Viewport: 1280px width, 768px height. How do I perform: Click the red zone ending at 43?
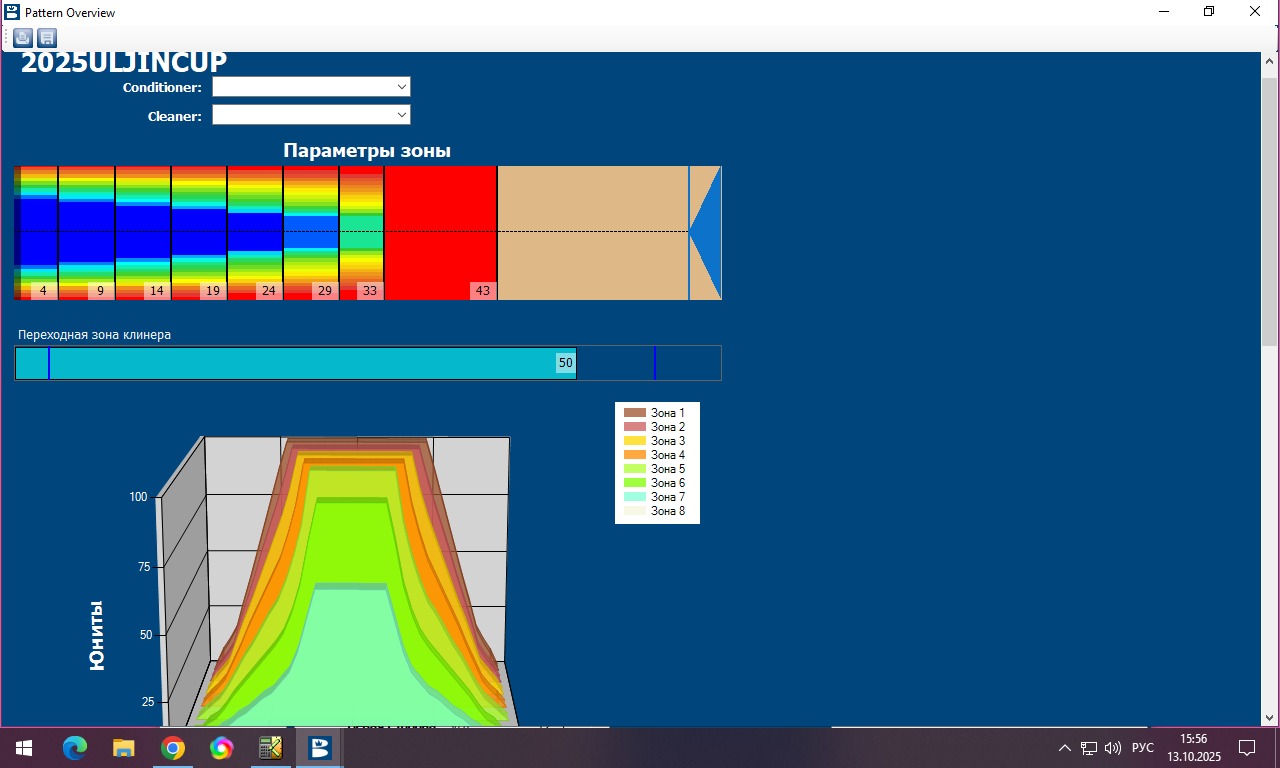[440, 232]
